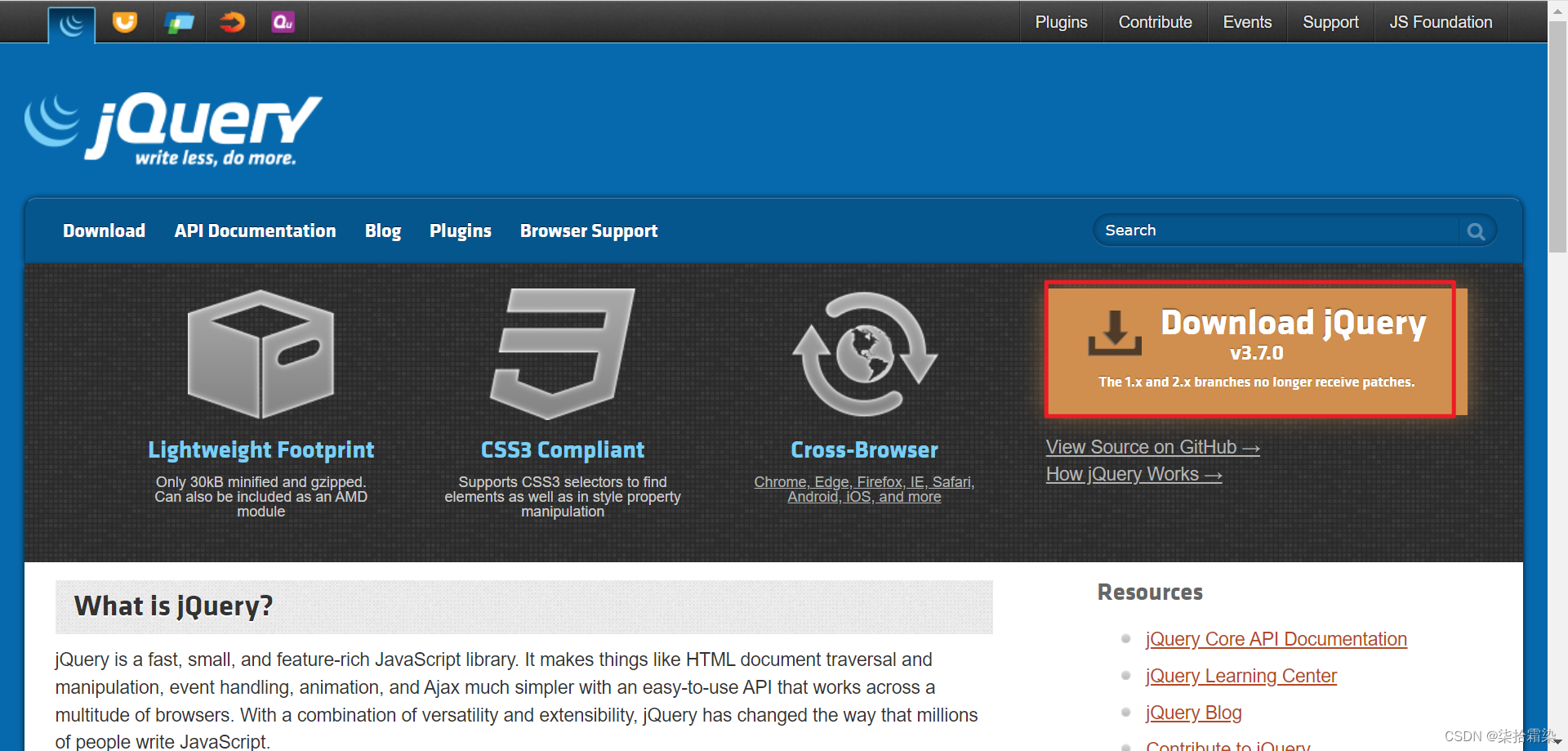Open View Source on GitHub link
The width and height of the screenshot is (1568, 751).
click(1153, 447)
